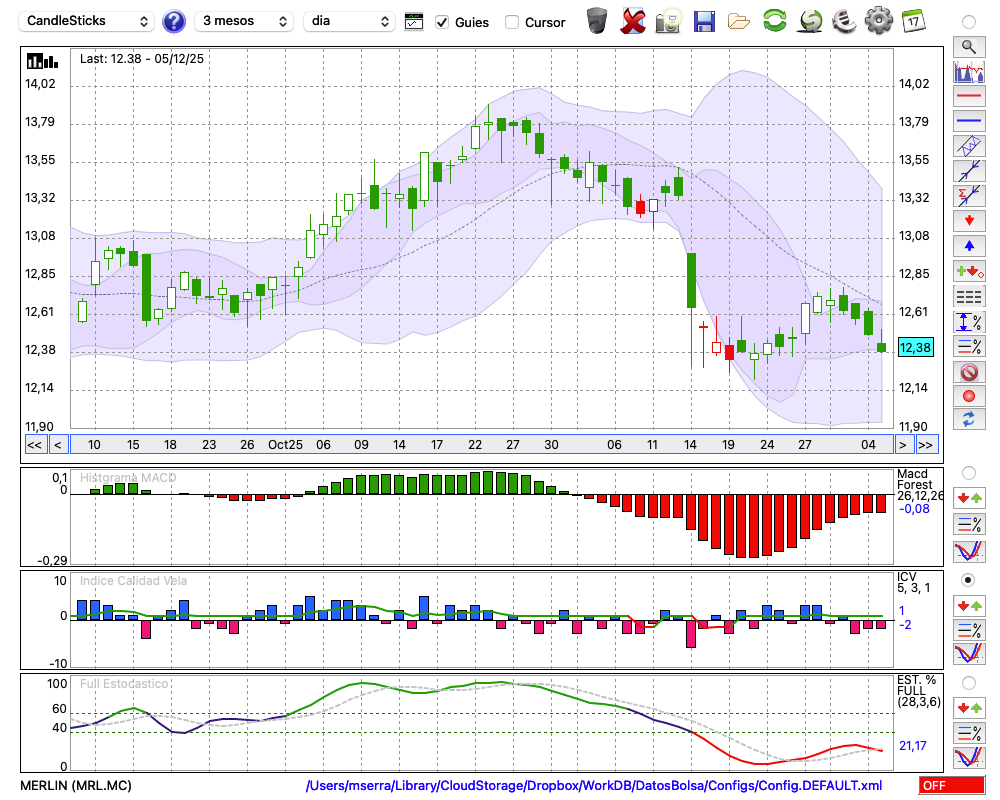
Task: Open the blue question mark help
Action: pyautogui.click(x=173, y=22)
